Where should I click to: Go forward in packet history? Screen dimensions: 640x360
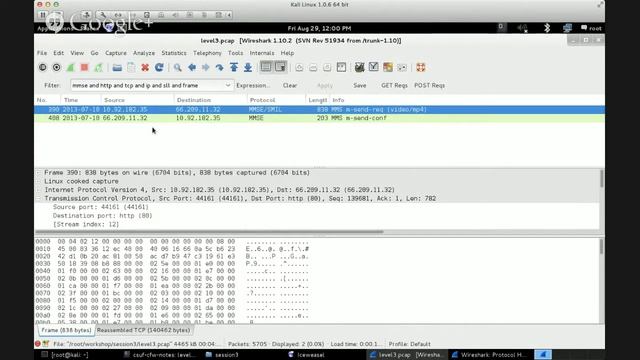(206, 67)
